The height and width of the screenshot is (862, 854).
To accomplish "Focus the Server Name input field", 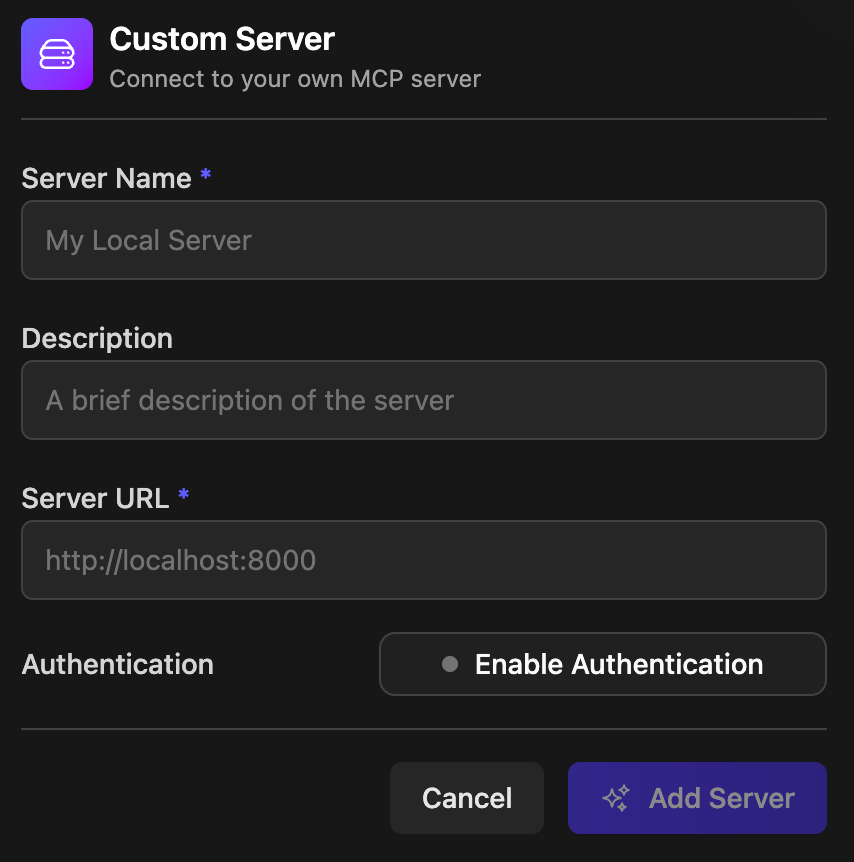I will pyautogui.click(x=423, y=240).
